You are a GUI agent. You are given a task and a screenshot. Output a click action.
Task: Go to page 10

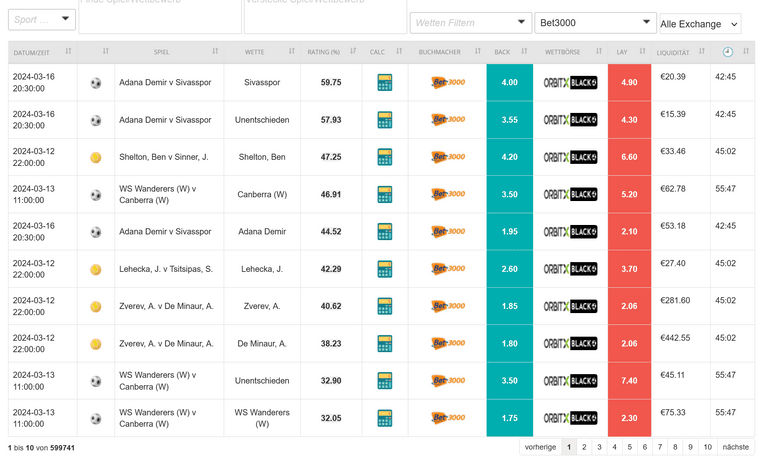click(x=708, y=447)
